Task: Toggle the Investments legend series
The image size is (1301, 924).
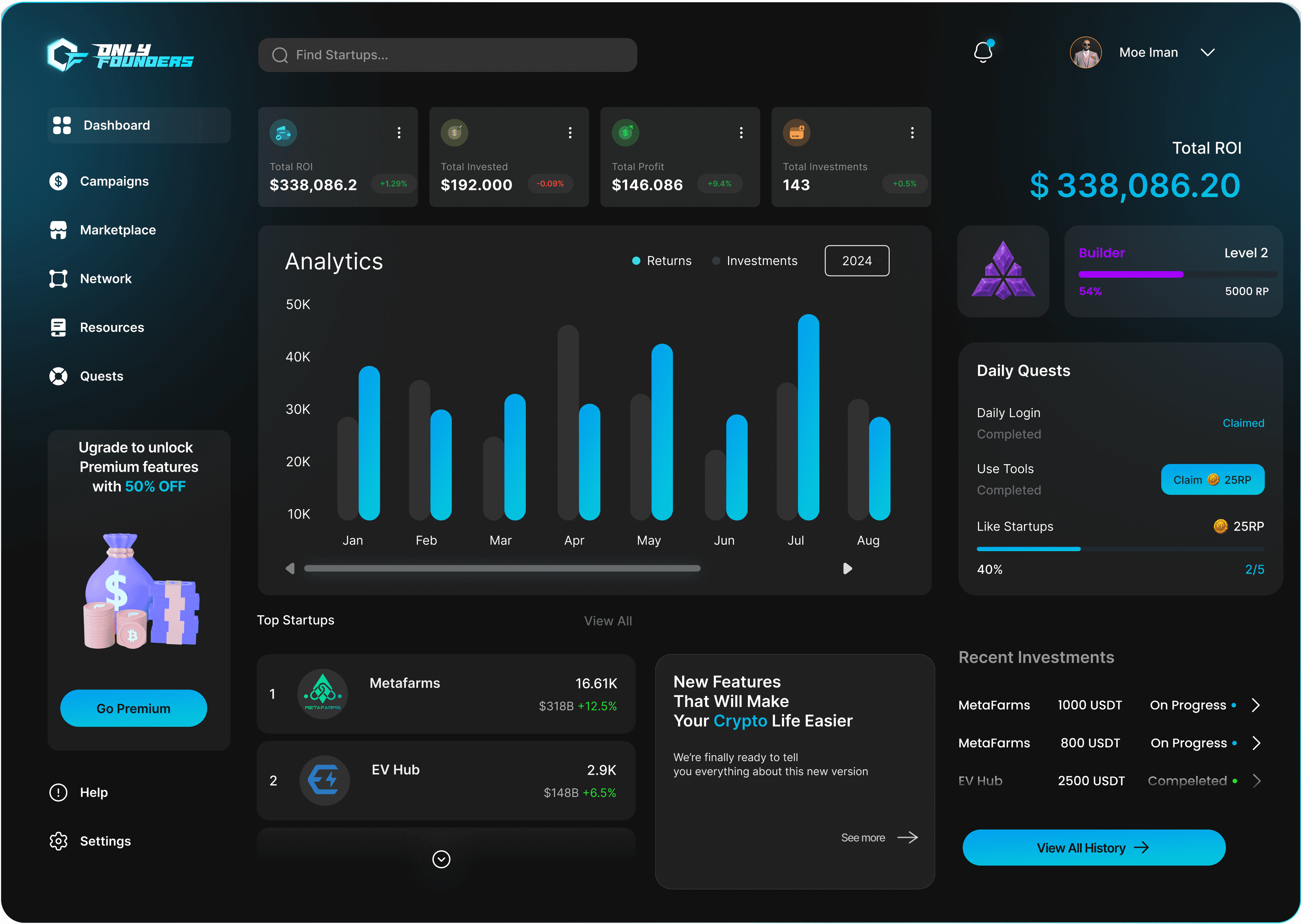Action: point(755,260)
